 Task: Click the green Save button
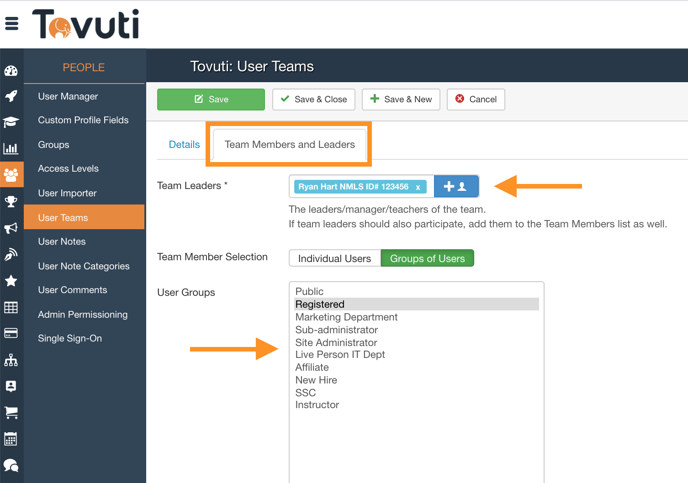[211, 99]
